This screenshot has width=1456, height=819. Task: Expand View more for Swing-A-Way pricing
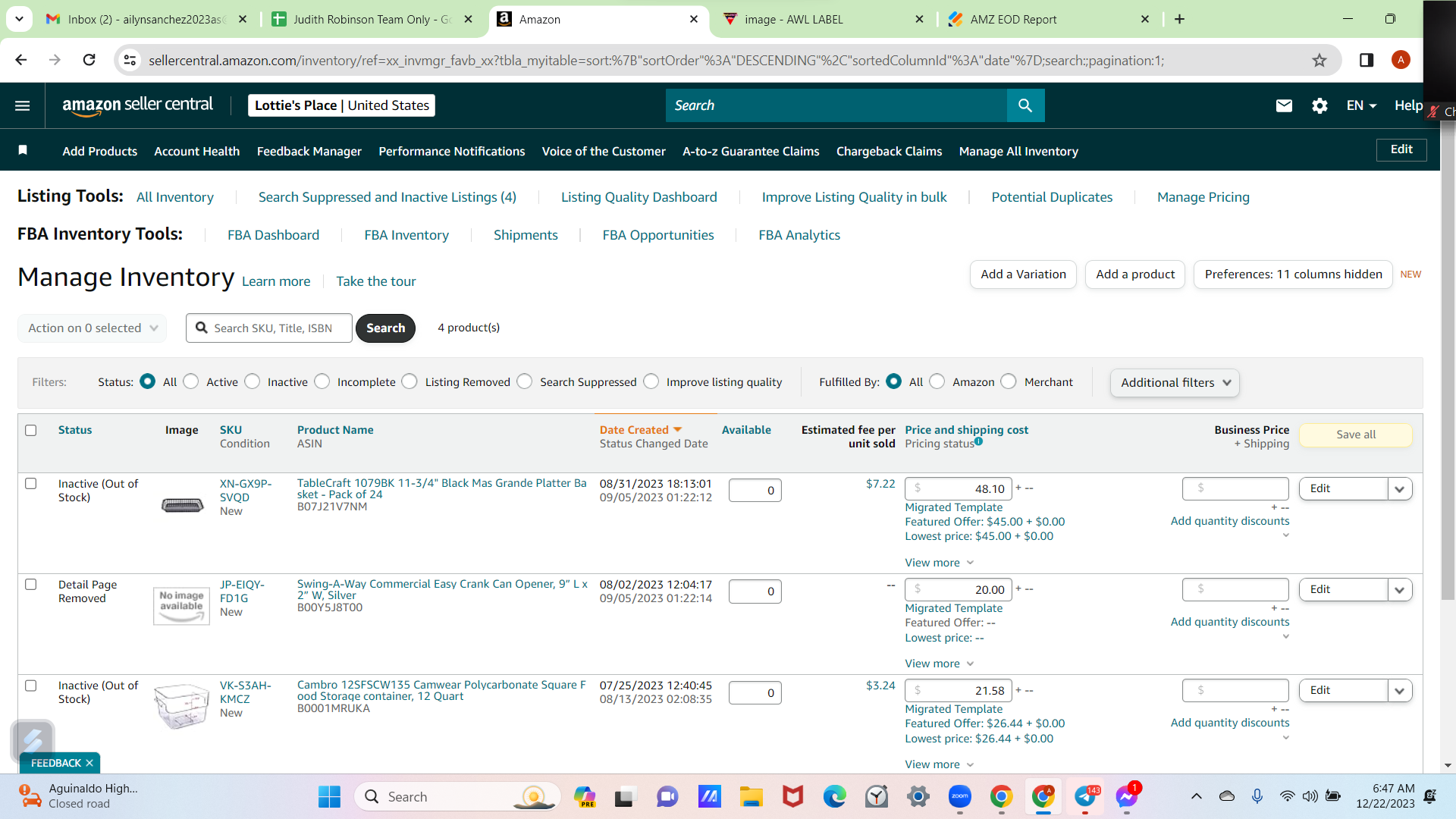coord(940,664)
